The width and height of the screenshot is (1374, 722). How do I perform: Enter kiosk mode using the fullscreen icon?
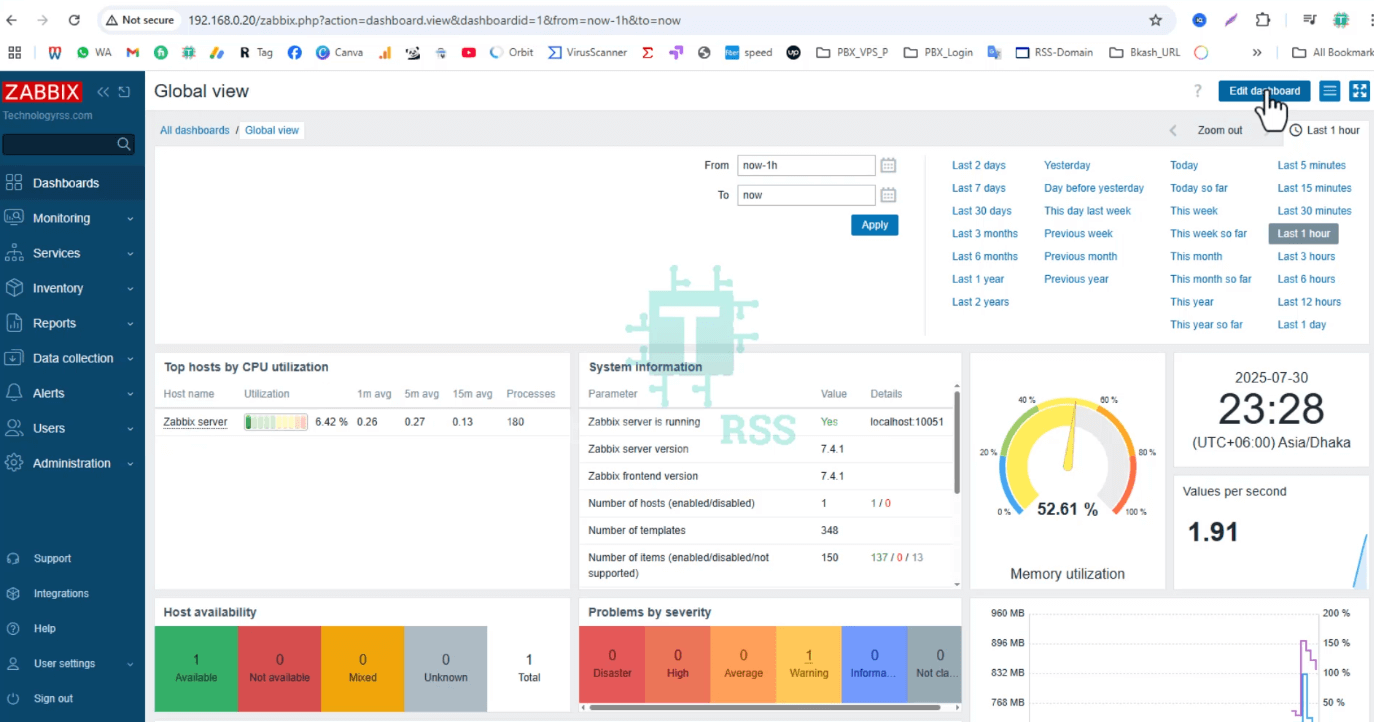1359,91
